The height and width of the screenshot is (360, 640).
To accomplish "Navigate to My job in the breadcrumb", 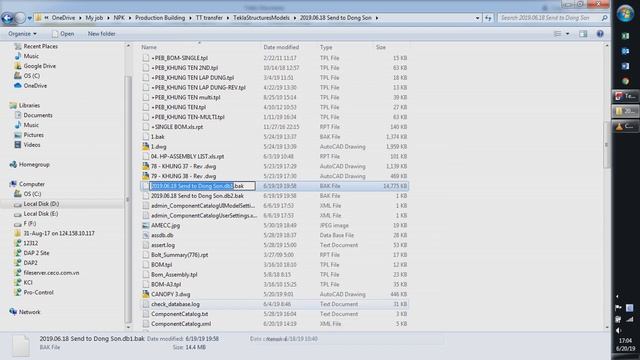I will (x=94, y=18).
